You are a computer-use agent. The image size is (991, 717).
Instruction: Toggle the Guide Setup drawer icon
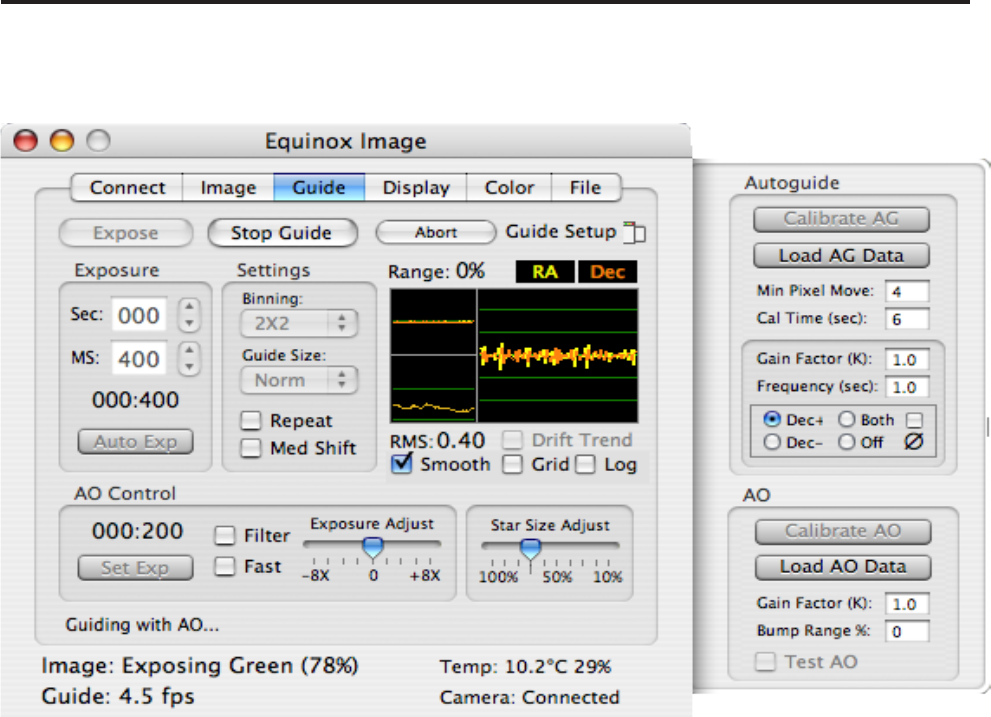pyautogui.click(x=635, y=232)
